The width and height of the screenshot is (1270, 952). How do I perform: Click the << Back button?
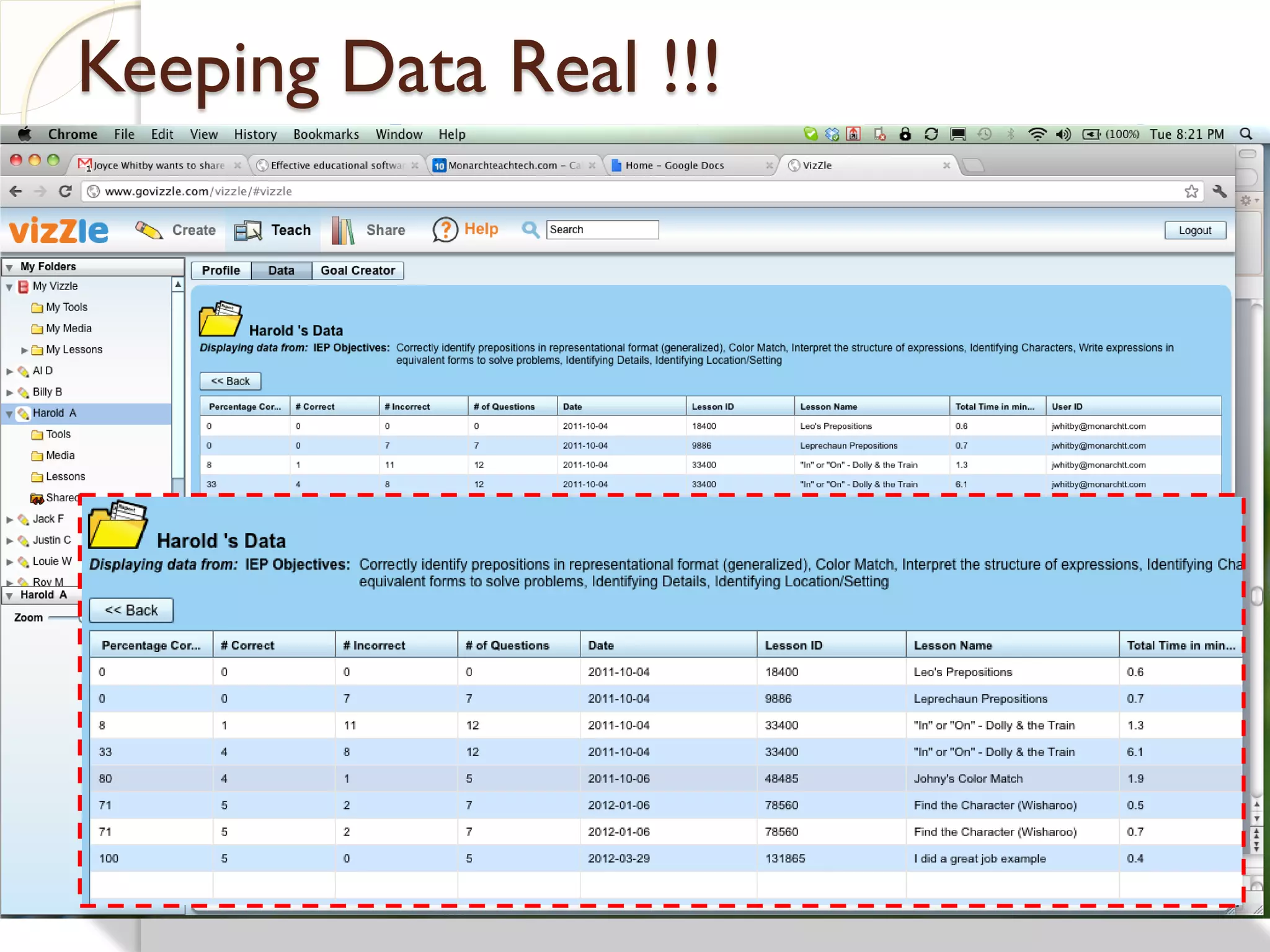click(x=231, y=381)
